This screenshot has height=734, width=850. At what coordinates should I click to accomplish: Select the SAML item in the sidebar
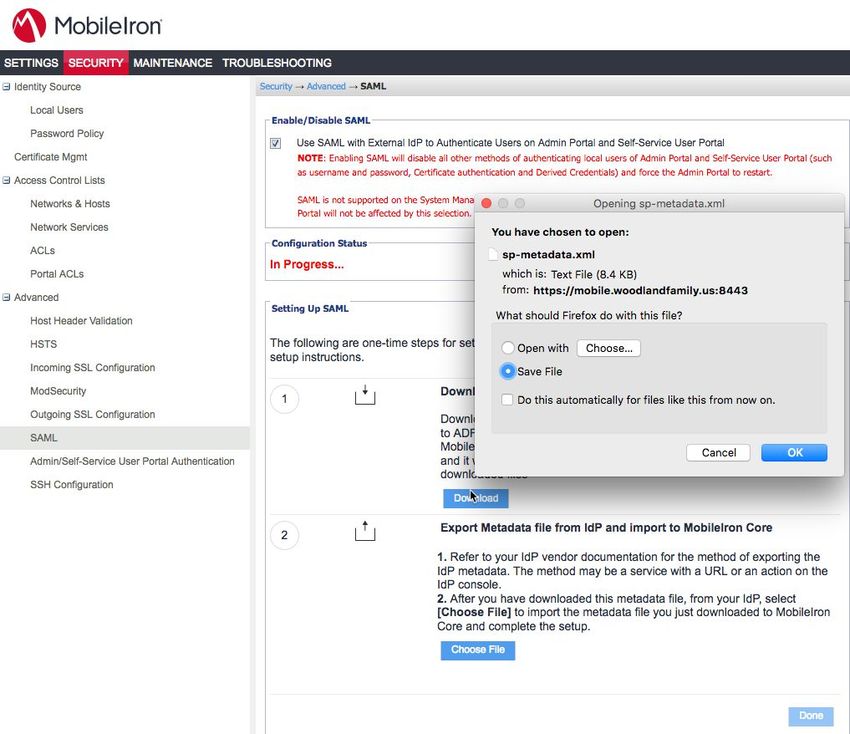[125, 437]
